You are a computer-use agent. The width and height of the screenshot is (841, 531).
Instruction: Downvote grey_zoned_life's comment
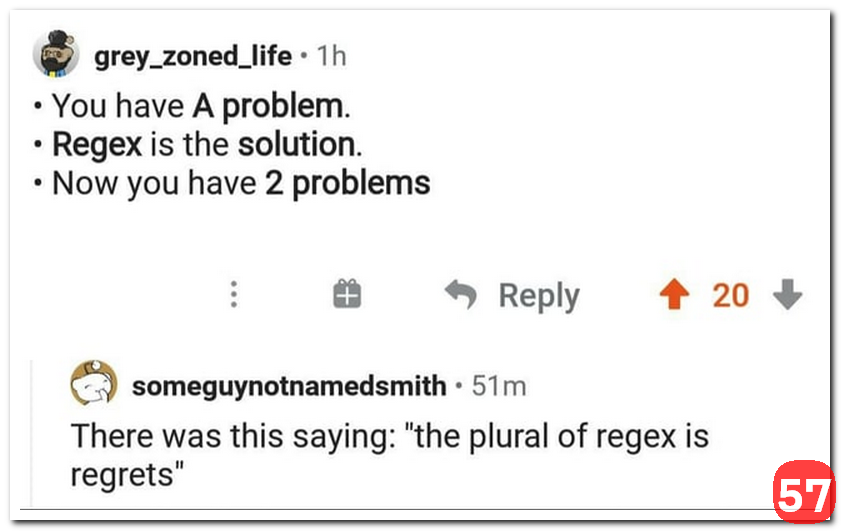(789, 294)
